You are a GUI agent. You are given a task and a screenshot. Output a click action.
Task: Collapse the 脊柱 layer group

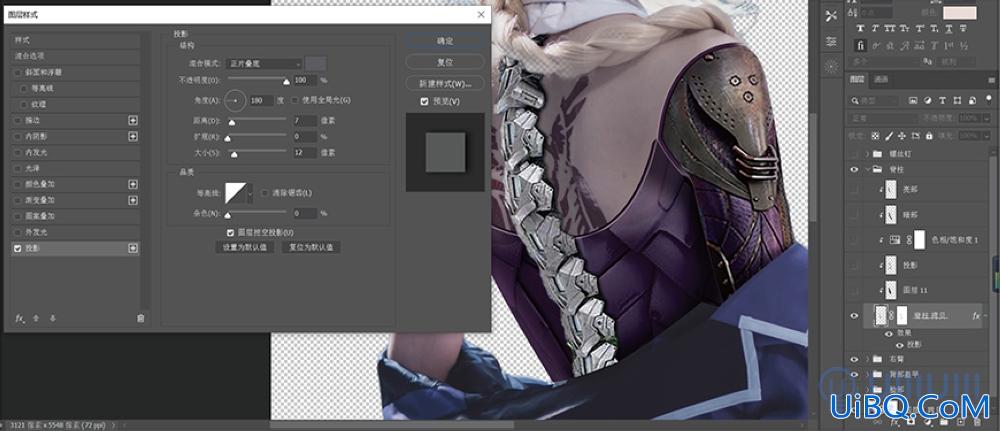[867, 170]
